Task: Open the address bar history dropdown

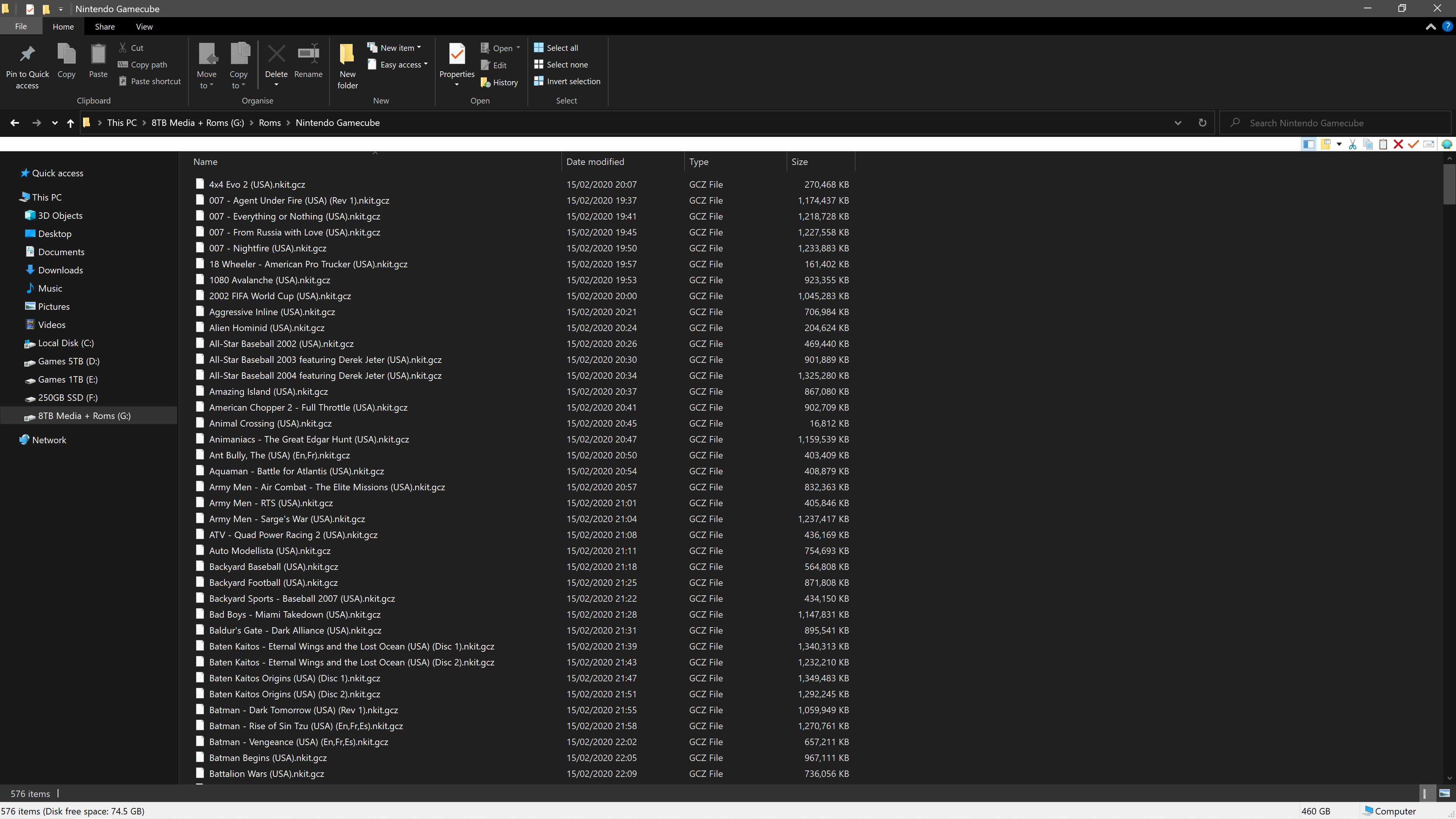Action: [1178, 122]
